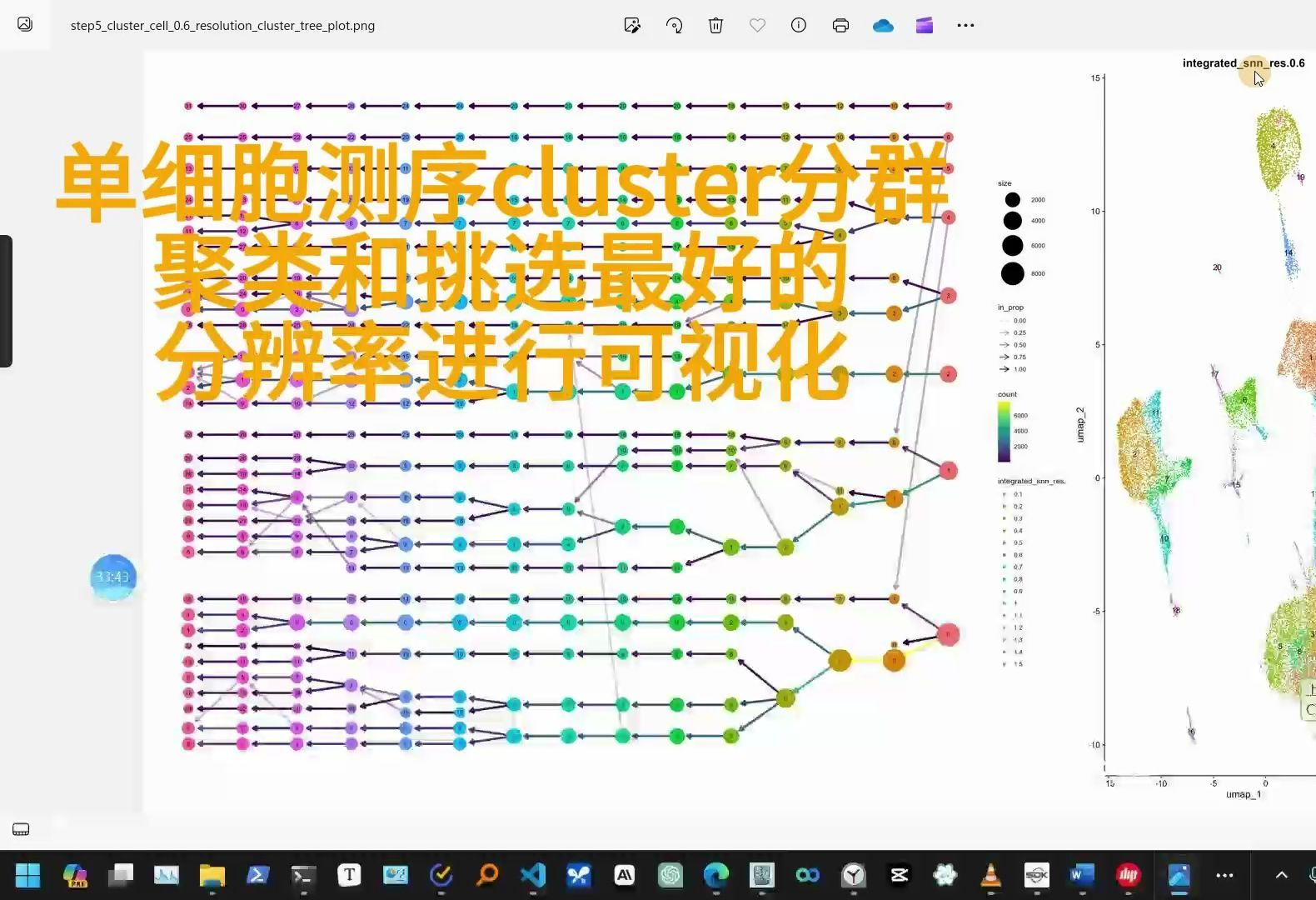Click the 'size' legend heading
This screenshot has width=1316, height=900.
1004,183
